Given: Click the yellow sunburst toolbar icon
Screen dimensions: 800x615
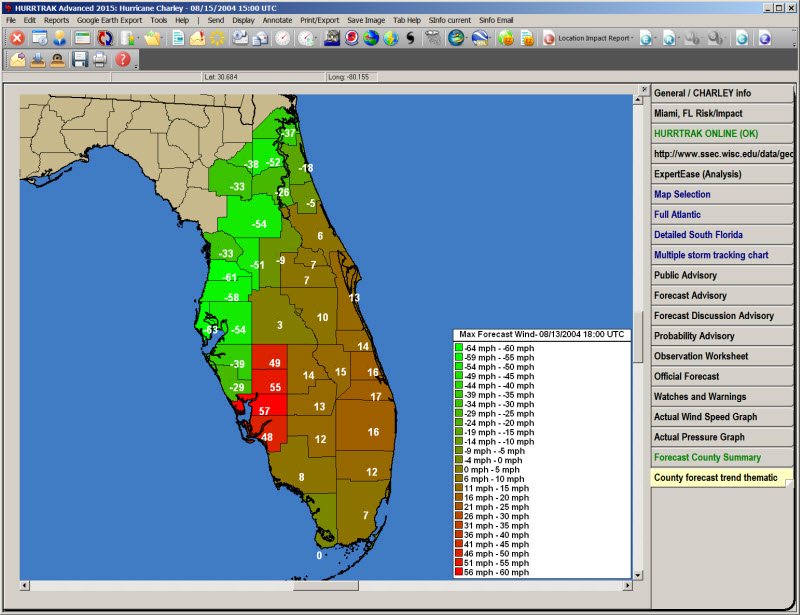Looking at the screenshot, I should click(217, 38).
